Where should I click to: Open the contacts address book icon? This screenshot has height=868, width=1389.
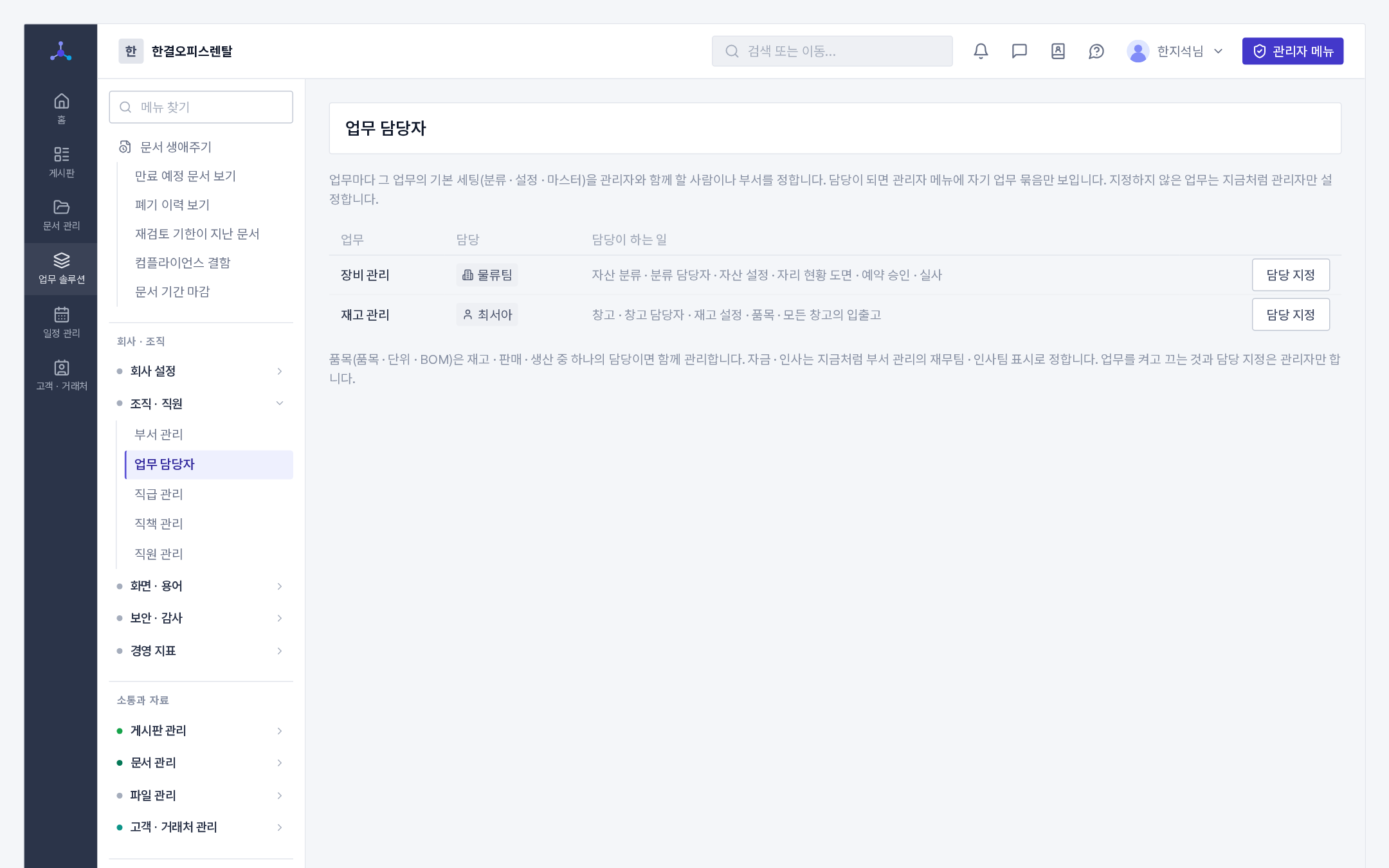tap(1058, 51)
